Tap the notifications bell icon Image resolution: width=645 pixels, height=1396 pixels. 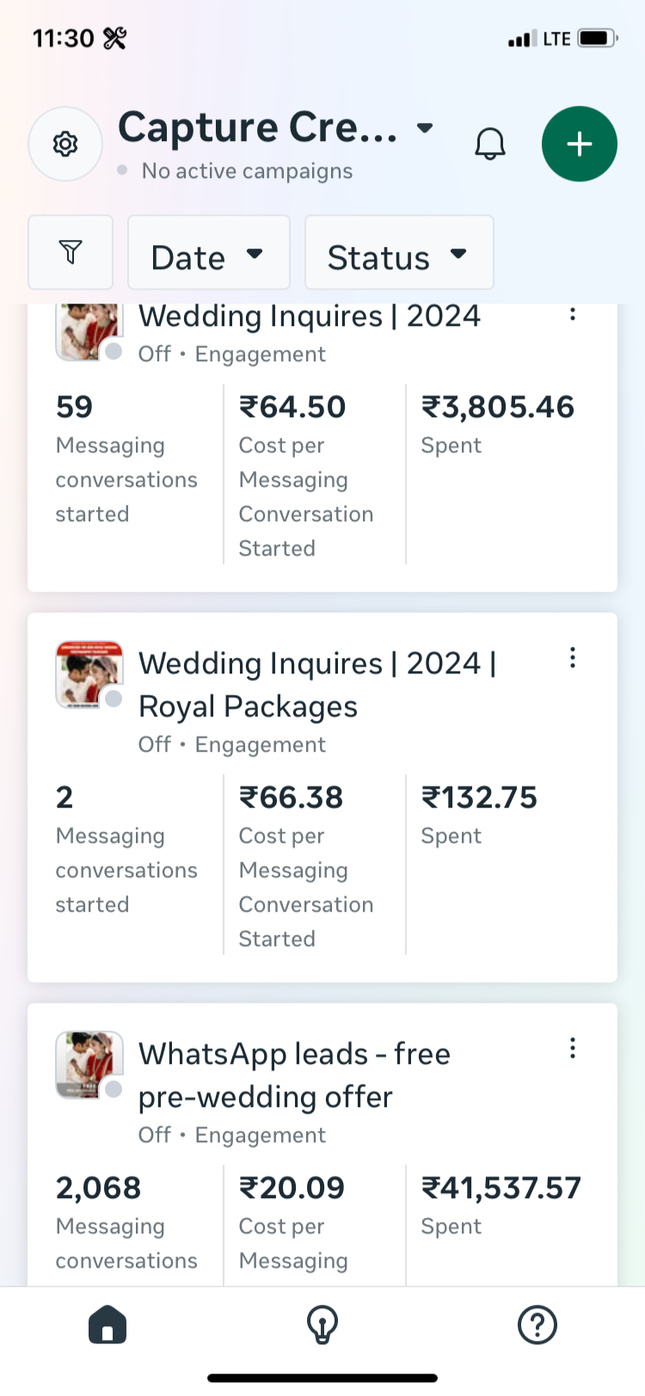(490, 144)
